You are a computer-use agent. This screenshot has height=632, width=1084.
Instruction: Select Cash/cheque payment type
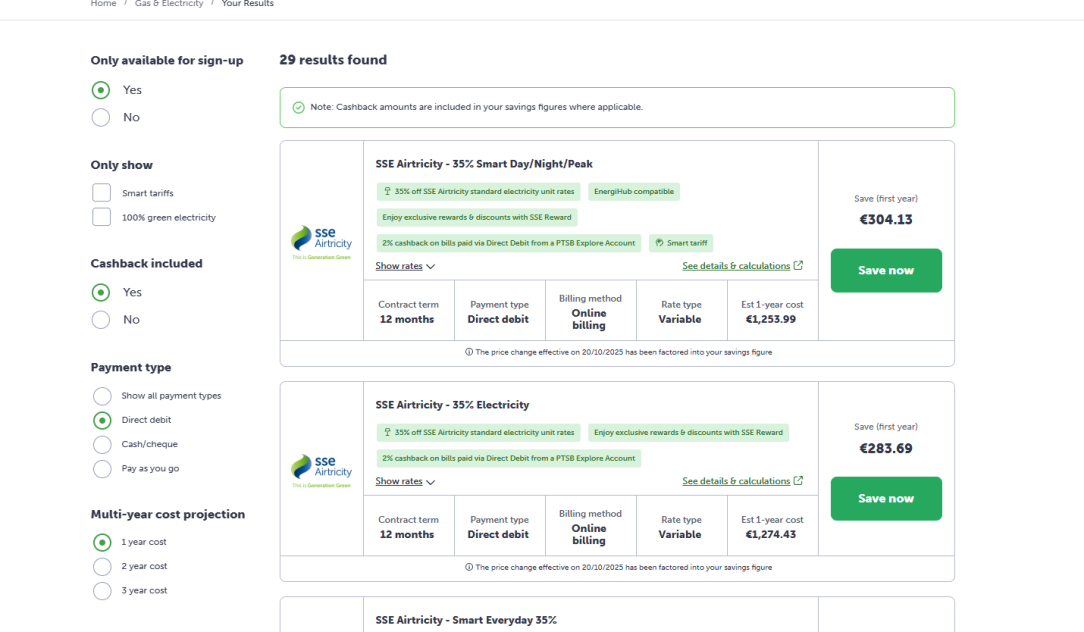(x=102, y=444)
